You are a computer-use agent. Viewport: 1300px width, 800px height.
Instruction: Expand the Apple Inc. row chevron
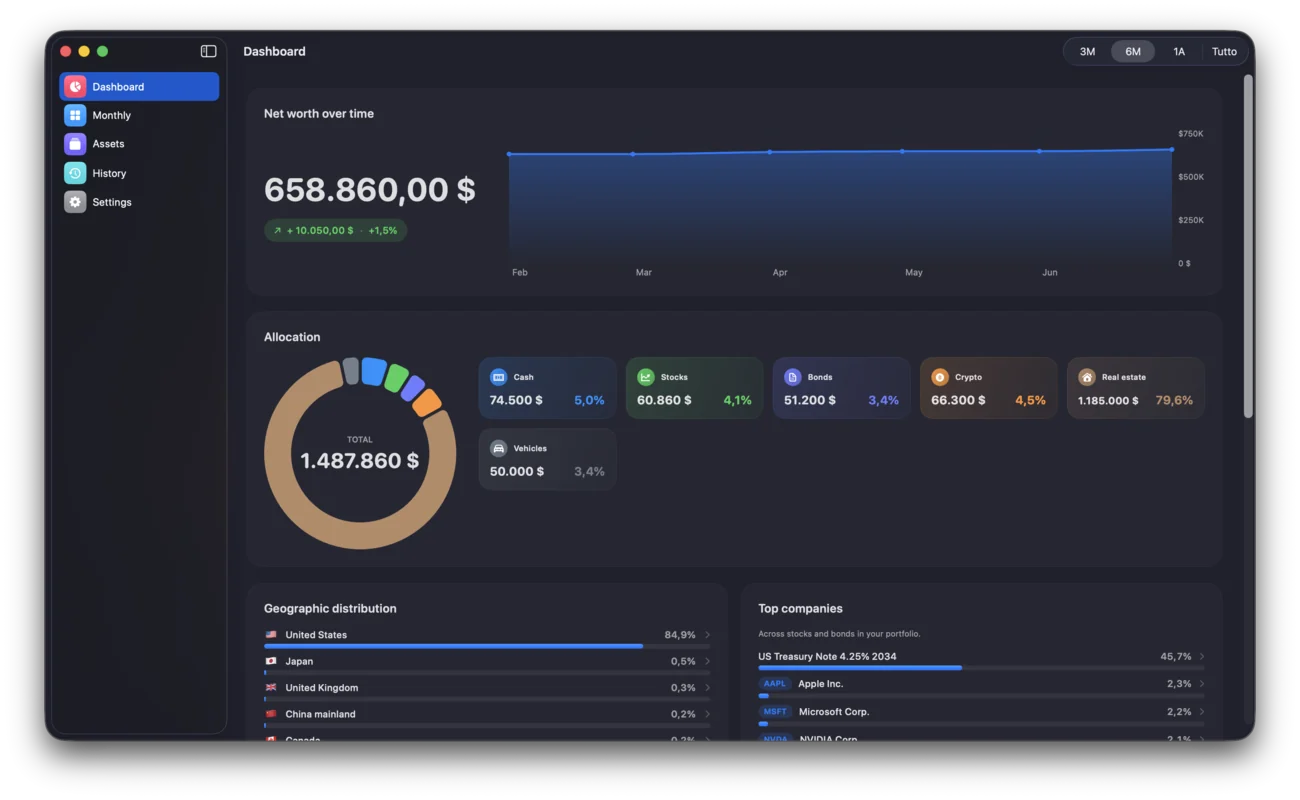pyautogui.click(x=1201, y=684)
